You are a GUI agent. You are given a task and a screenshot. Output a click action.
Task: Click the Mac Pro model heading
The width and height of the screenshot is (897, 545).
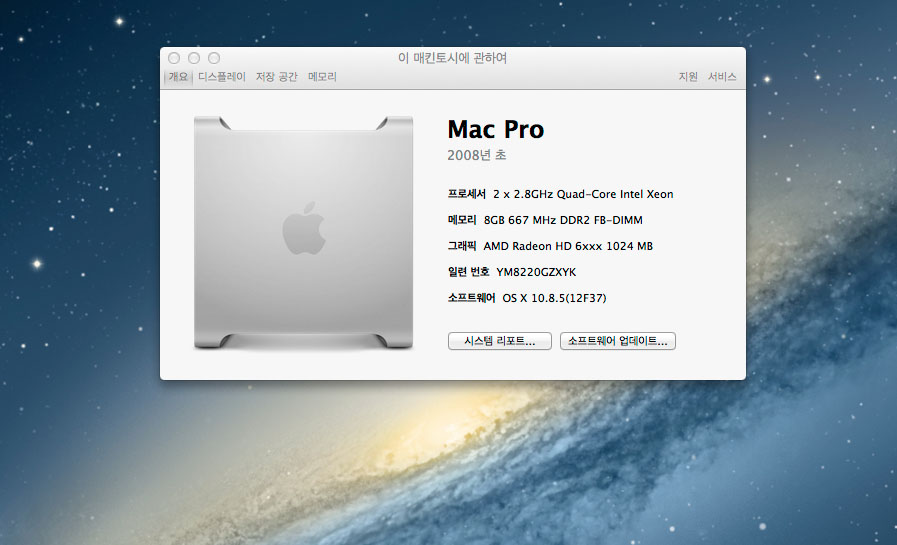(x=496, y=129)
